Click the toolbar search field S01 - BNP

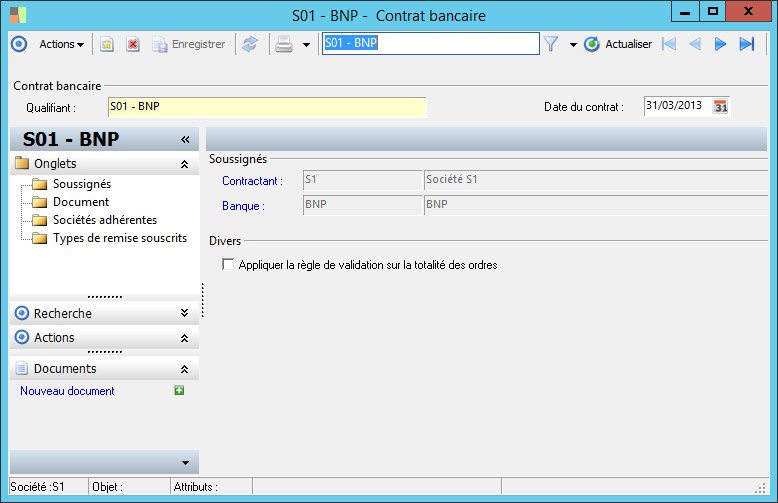[x=430, y=43]
